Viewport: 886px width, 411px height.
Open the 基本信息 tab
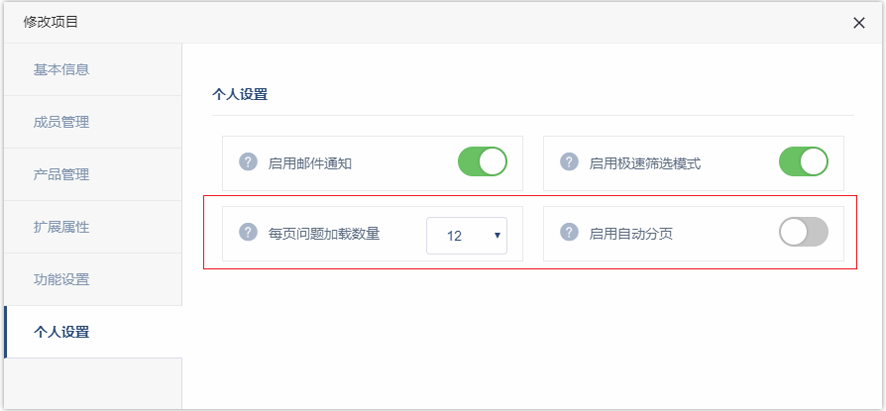62,70
